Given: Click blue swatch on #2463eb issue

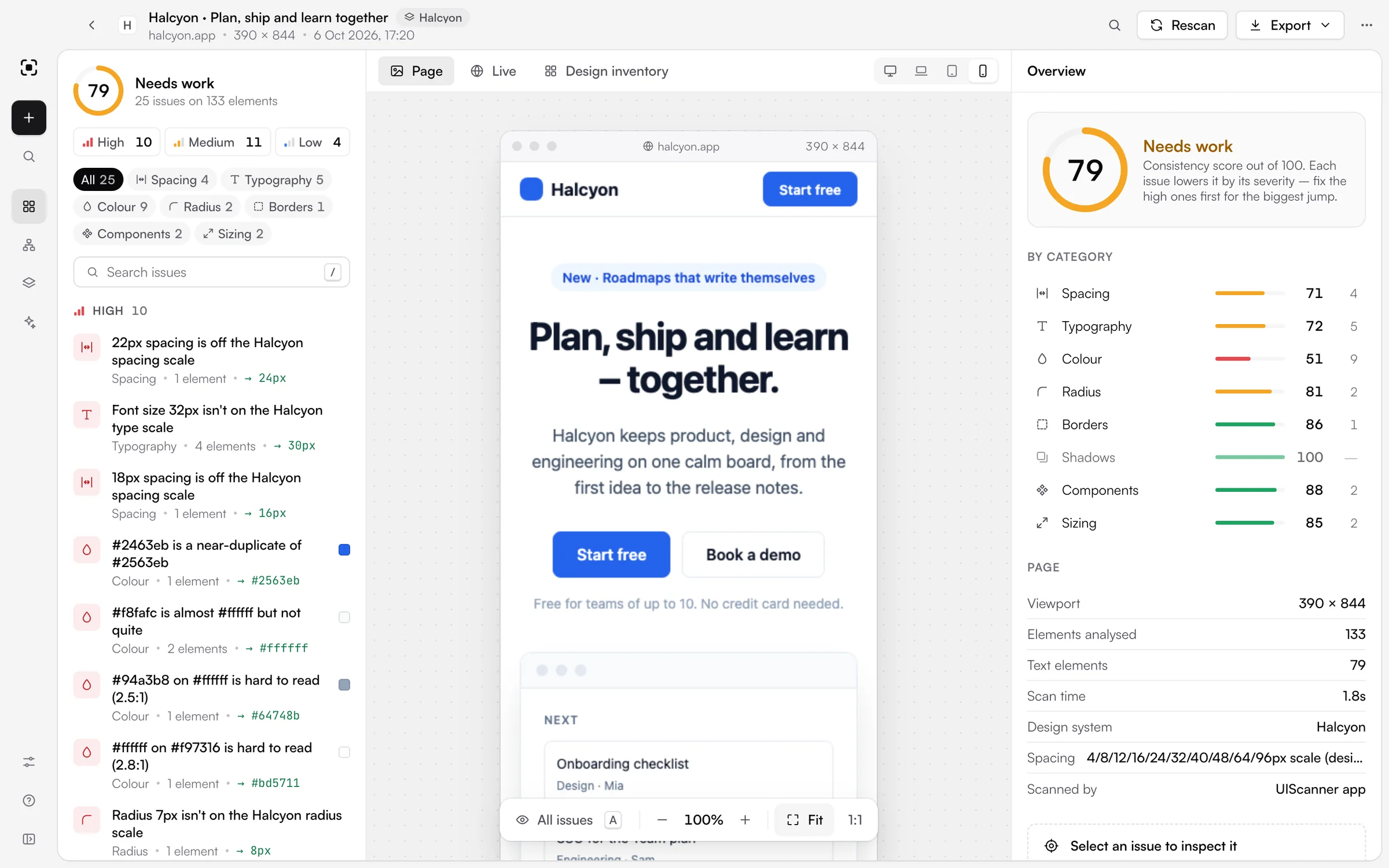Looking at the screenshot, I should [x=344, y=550].
